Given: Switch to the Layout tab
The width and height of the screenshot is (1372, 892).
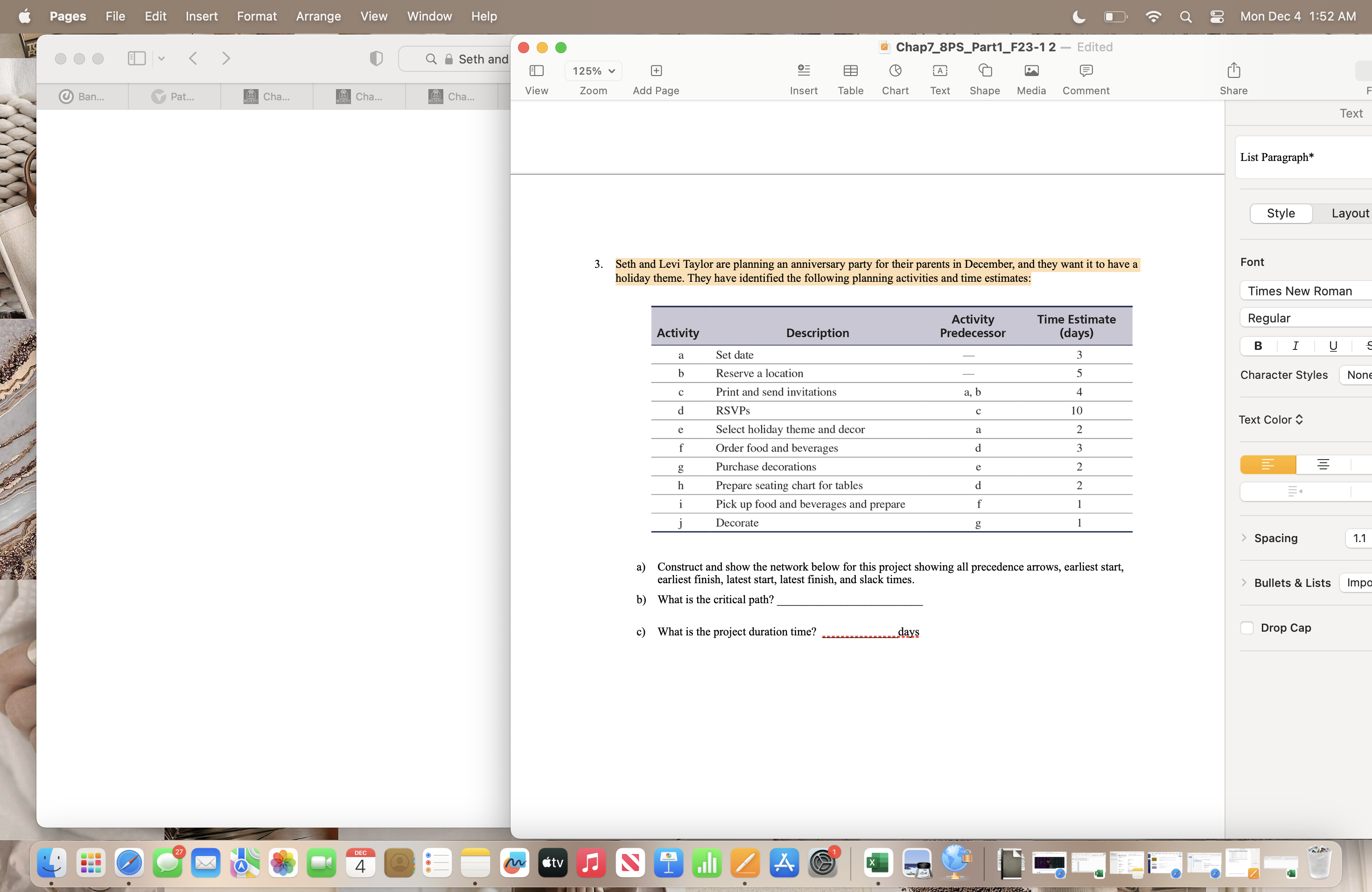Looking at the screenshot, I should 1350,213.
